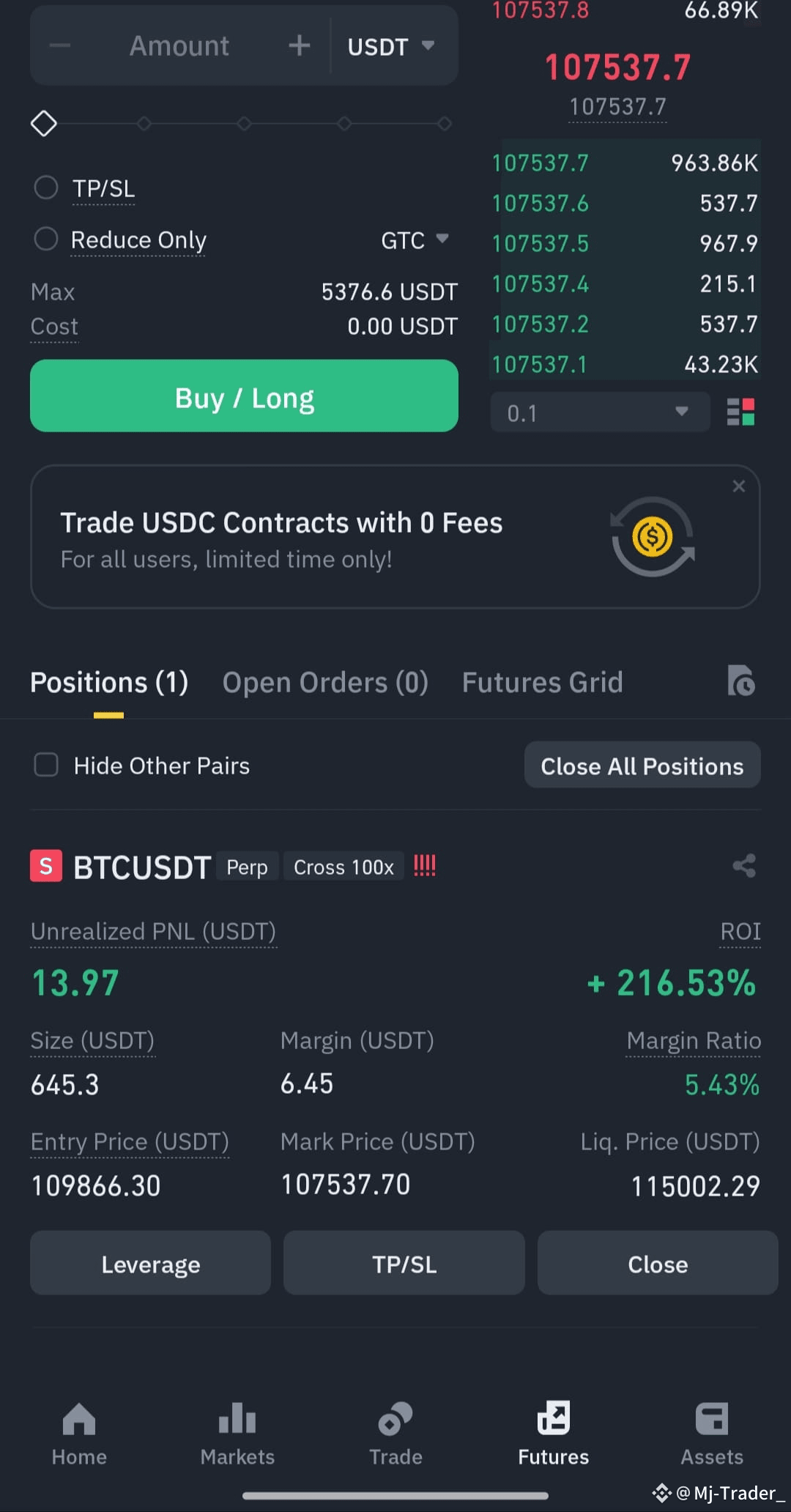791x1512 pixels.
Task: Click the diamond handle on amount slider
Action: tap(44, 123)
